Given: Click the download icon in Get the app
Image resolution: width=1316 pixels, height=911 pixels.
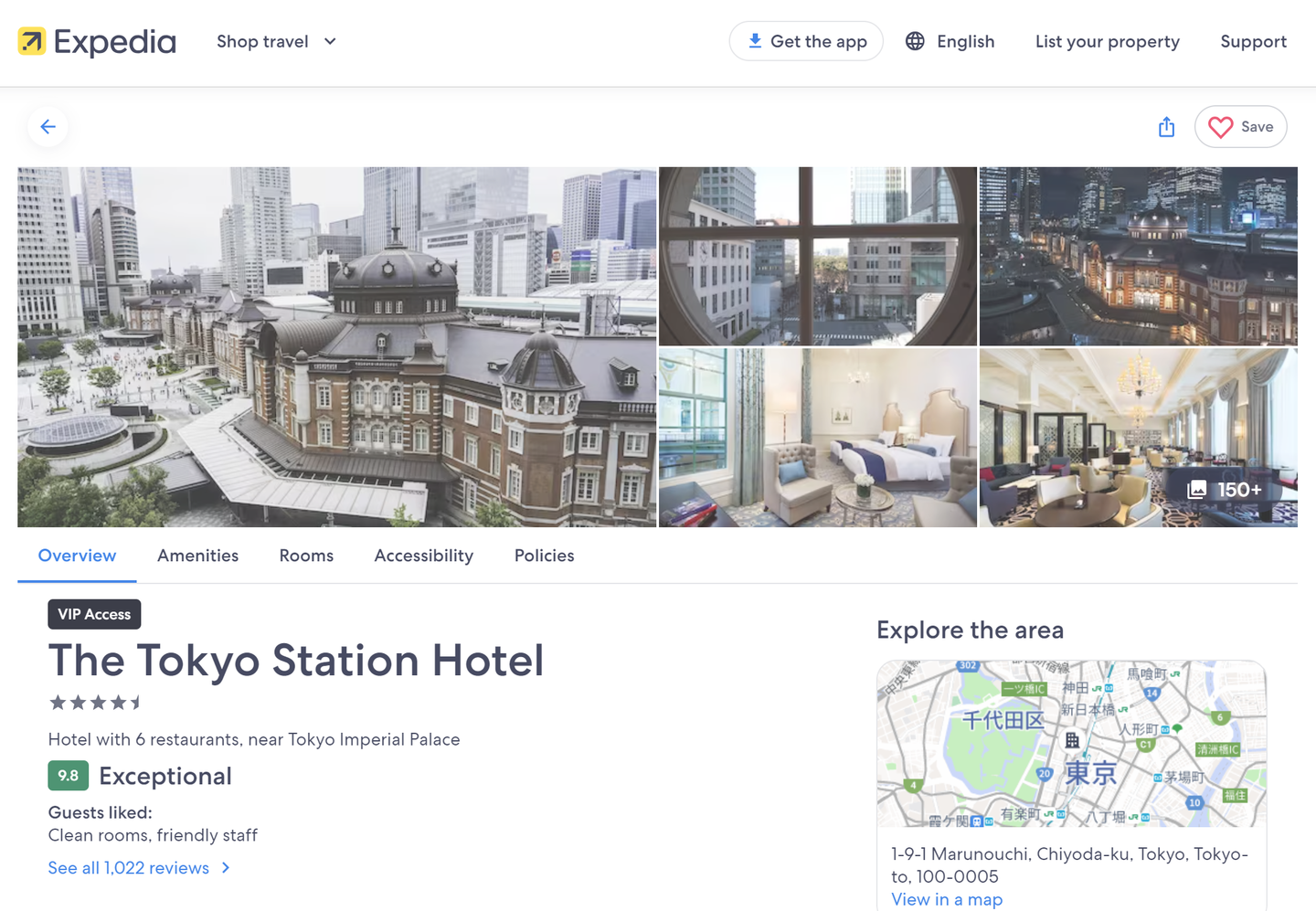Looking at the screenshot, I should (x=755, y=41).
